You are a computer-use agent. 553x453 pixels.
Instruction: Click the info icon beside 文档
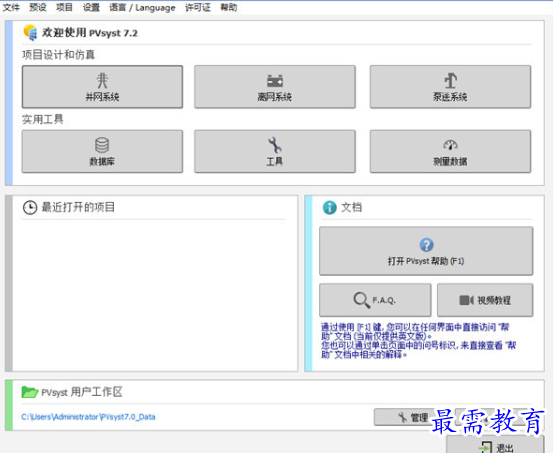click(x=330, y=207)
